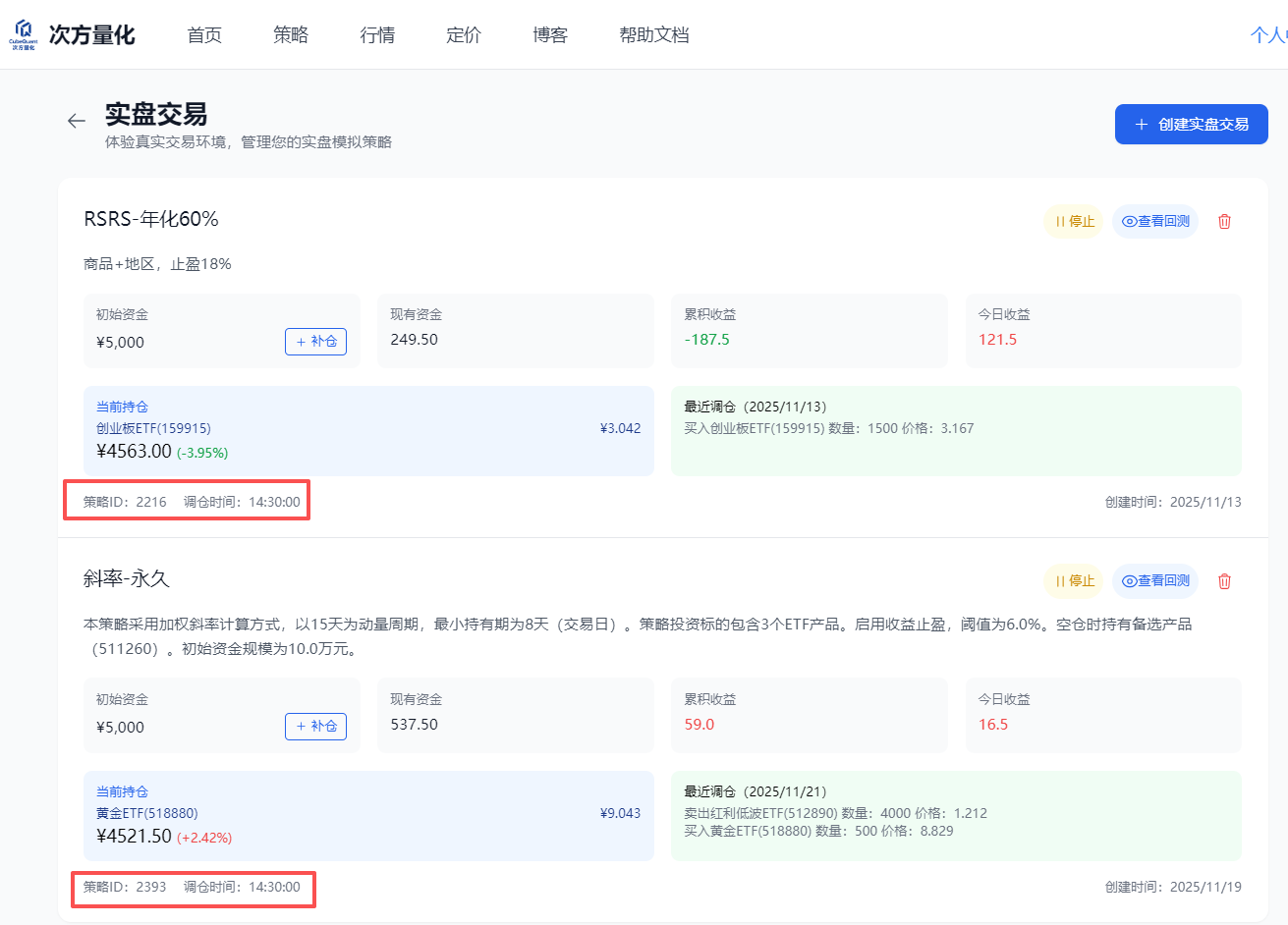
Task: Delete the 斜率-永久 strategy via trash icon
Action: (x=1224, y=581)
